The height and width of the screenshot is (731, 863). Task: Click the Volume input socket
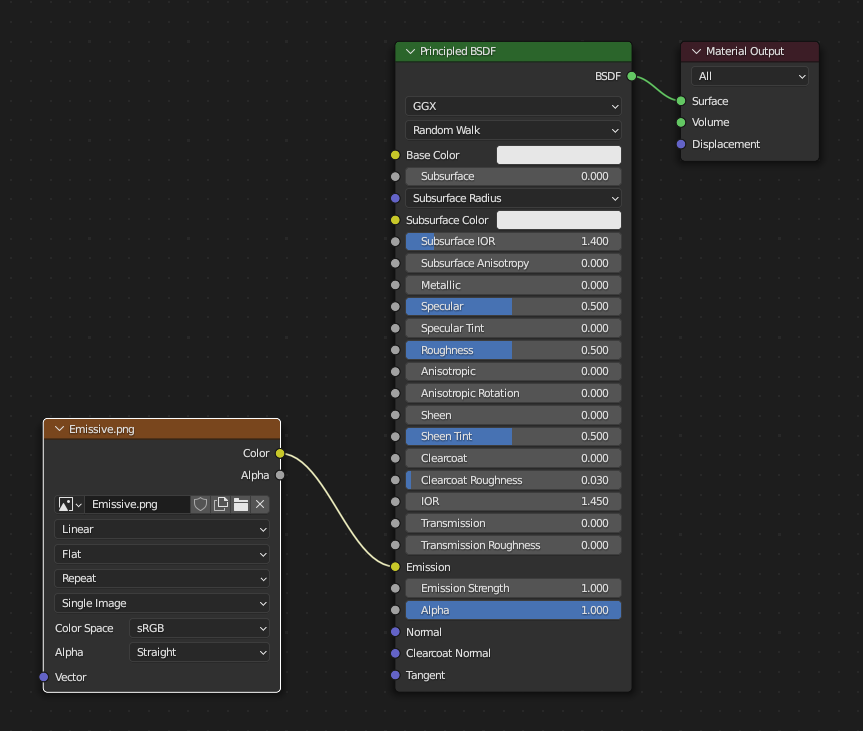[681, 122]
